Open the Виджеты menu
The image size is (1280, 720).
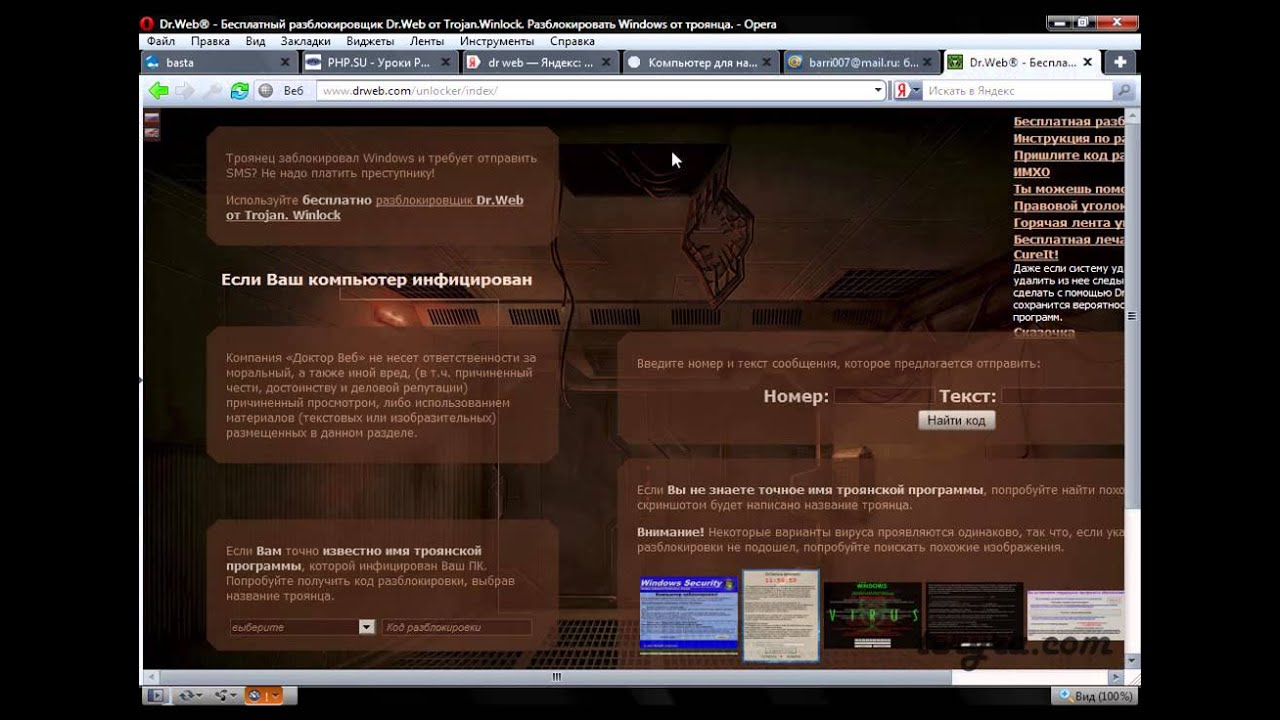pos(370,41)
